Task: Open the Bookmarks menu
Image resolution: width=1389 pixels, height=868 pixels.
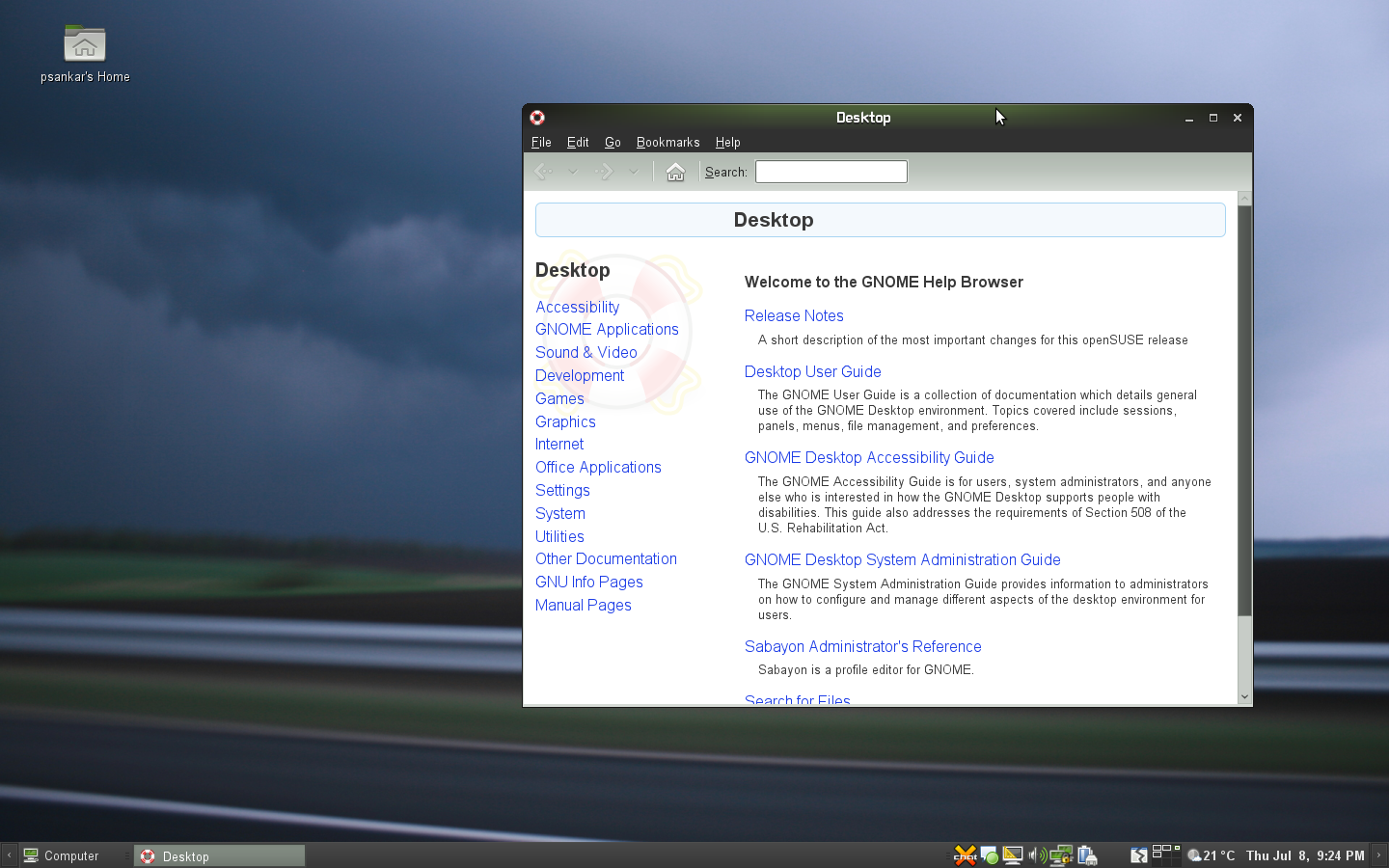Action: (667, 142)
